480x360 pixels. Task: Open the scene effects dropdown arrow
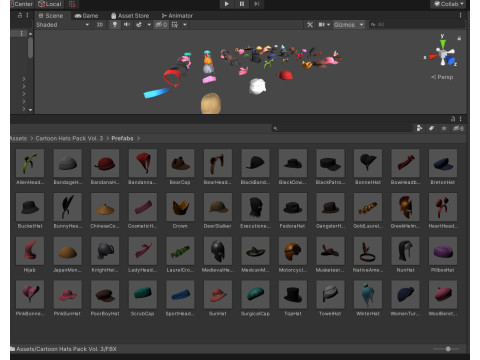(x=149, y=25)
